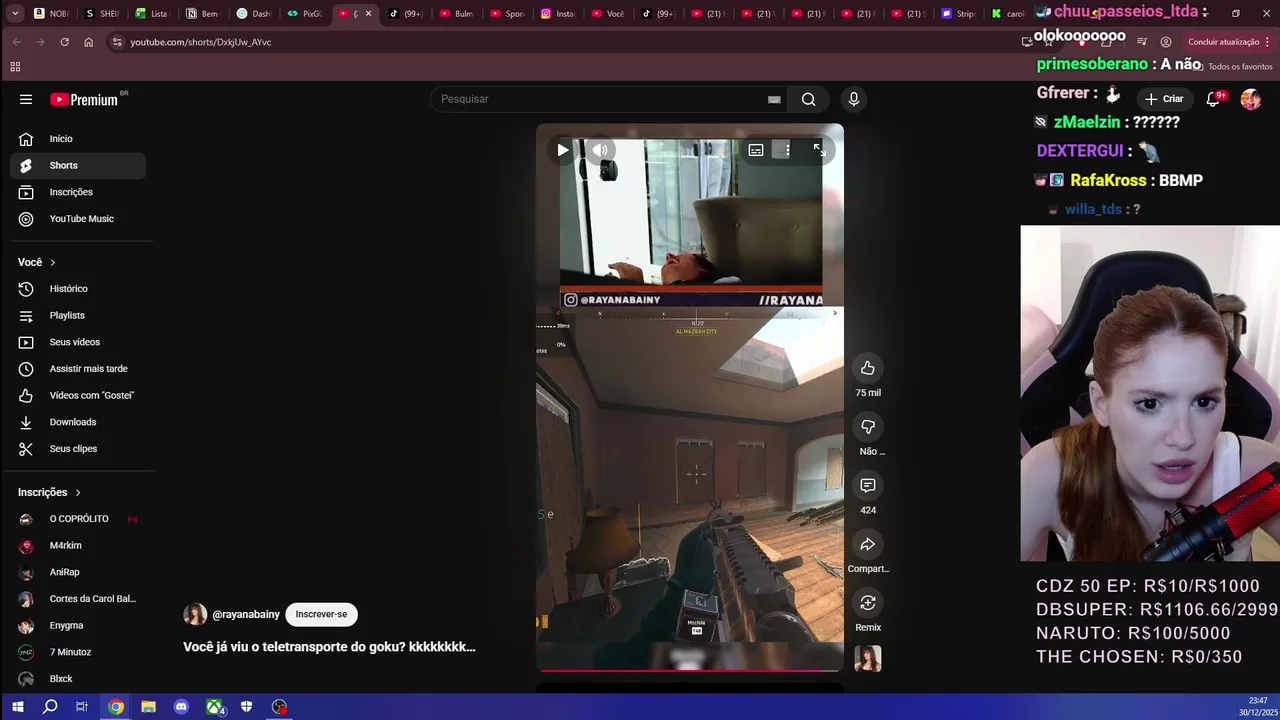Open the on-screen keyboard in search box

point(774,99)
